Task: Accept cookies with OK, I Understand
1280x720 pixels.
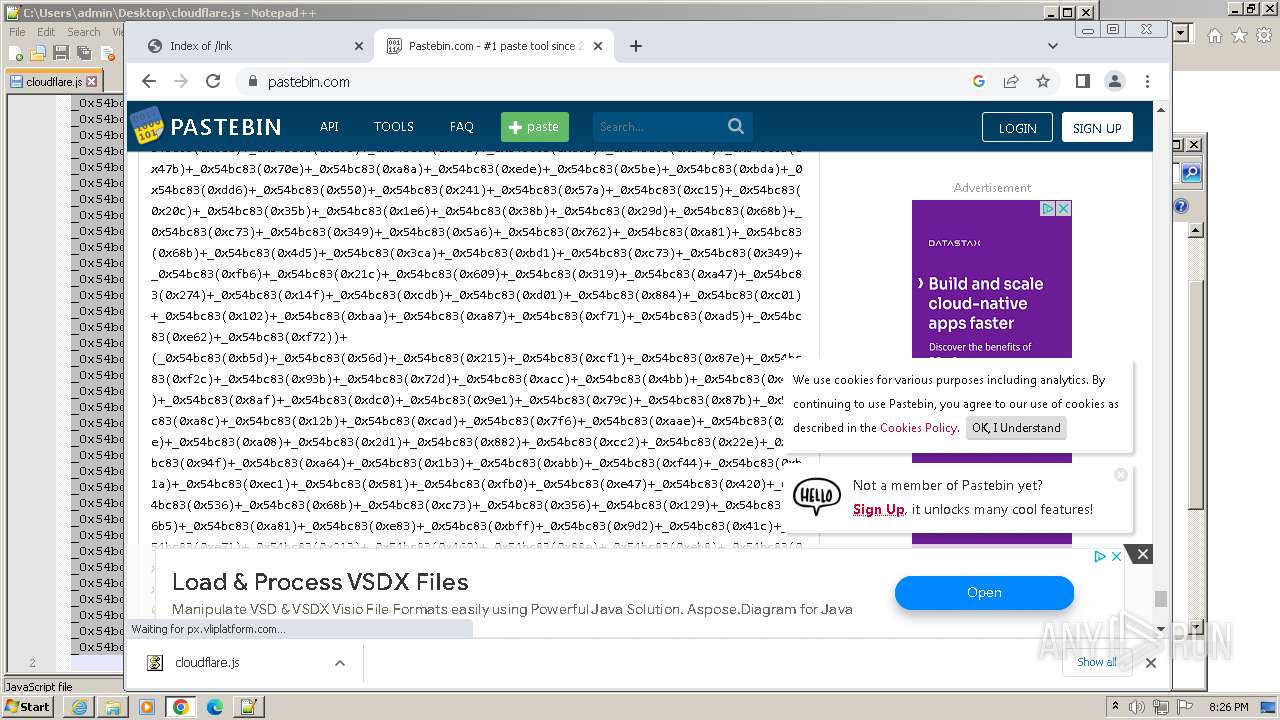Action: tap(1016, 428)
